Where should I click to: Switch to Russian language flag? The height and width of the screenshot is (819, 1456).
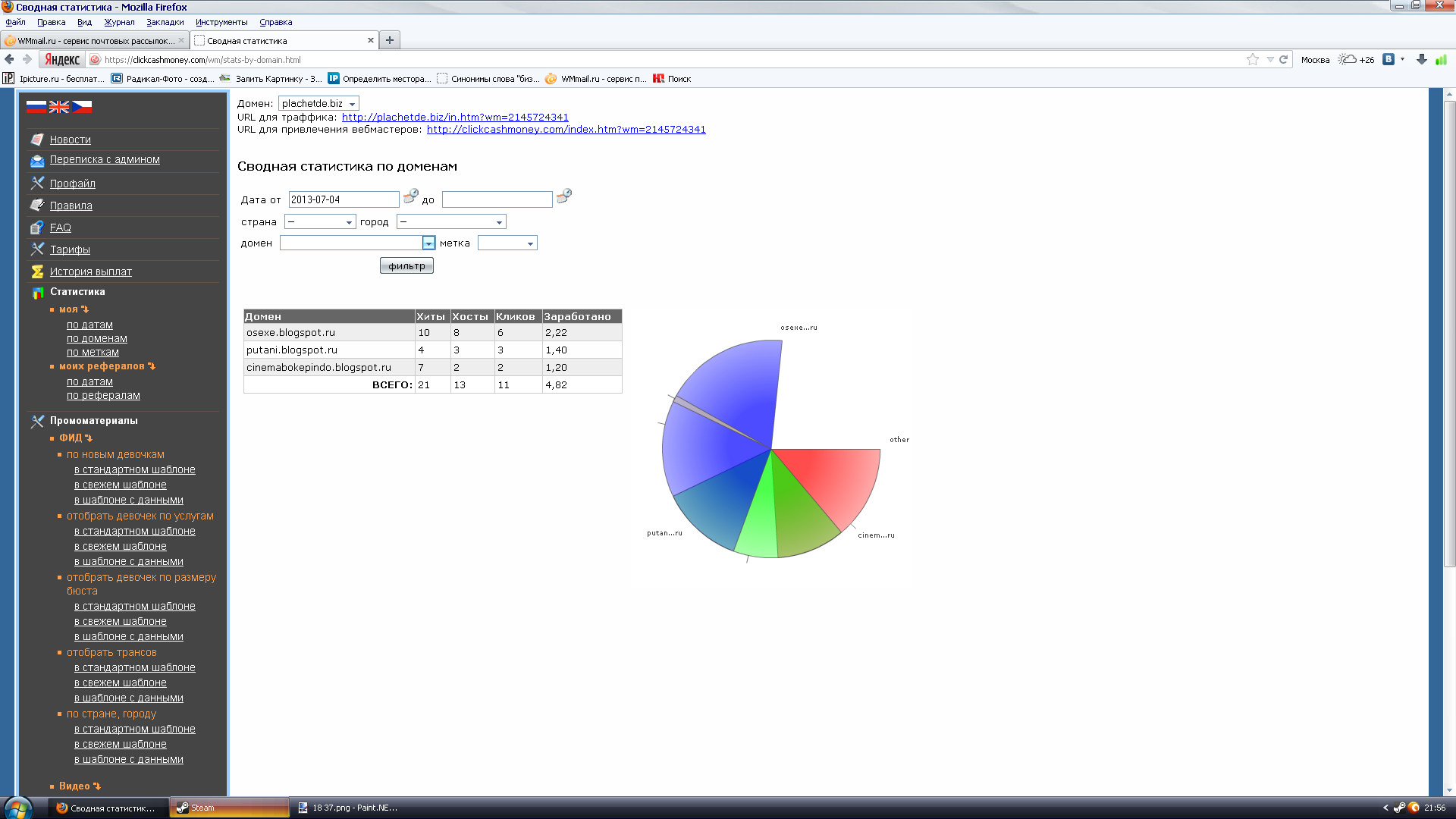36,107
